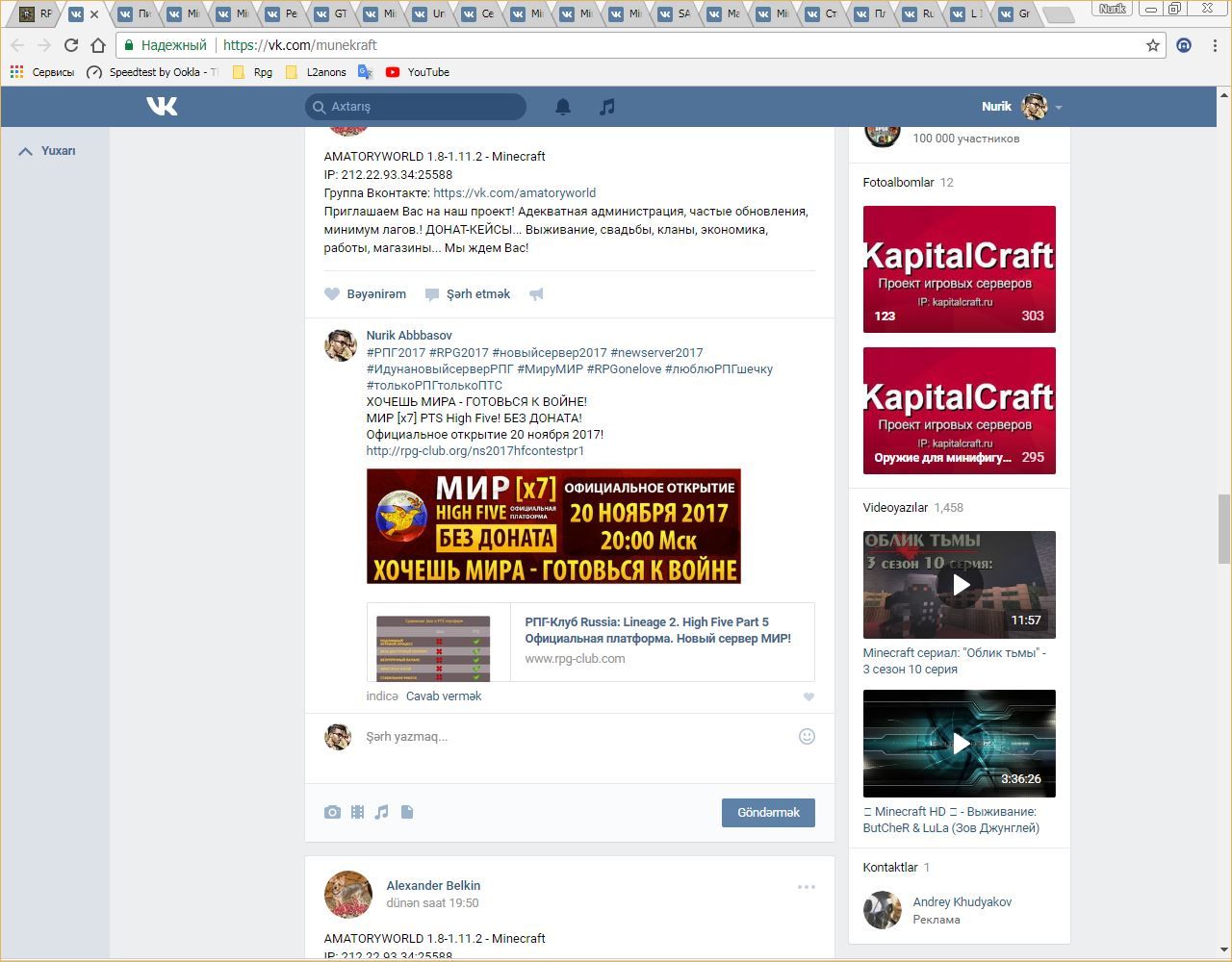Open the МИР x7 High Five banner image
The width and height of the screenshot is (1232, 962).
click(x=553, y=526)
